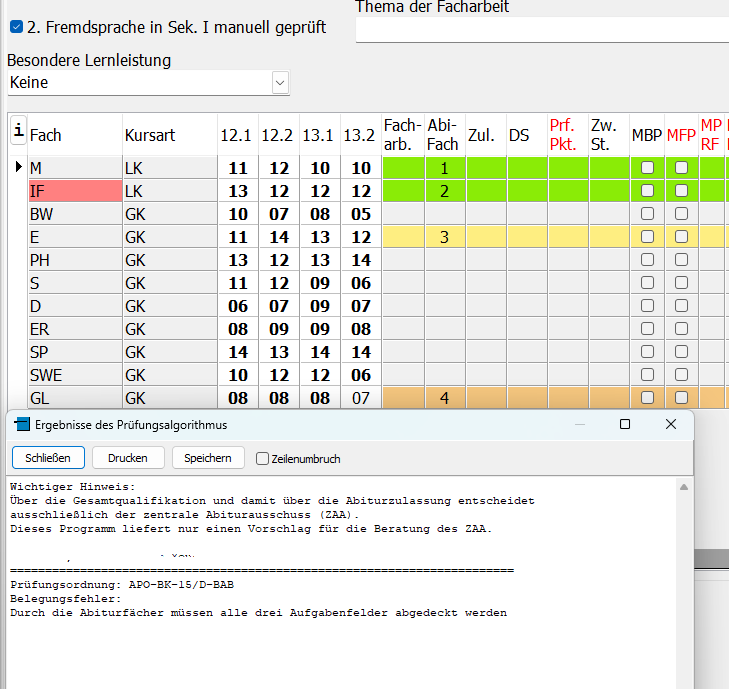Click the Drucken button
This screenshot has height=689, width=729.
tap(128, 458)
